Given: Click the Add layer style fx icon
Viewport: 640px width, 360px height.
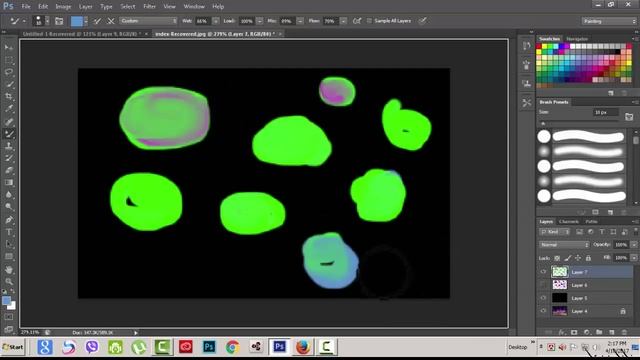Looking at the screenshot, I should click(562, 332).
